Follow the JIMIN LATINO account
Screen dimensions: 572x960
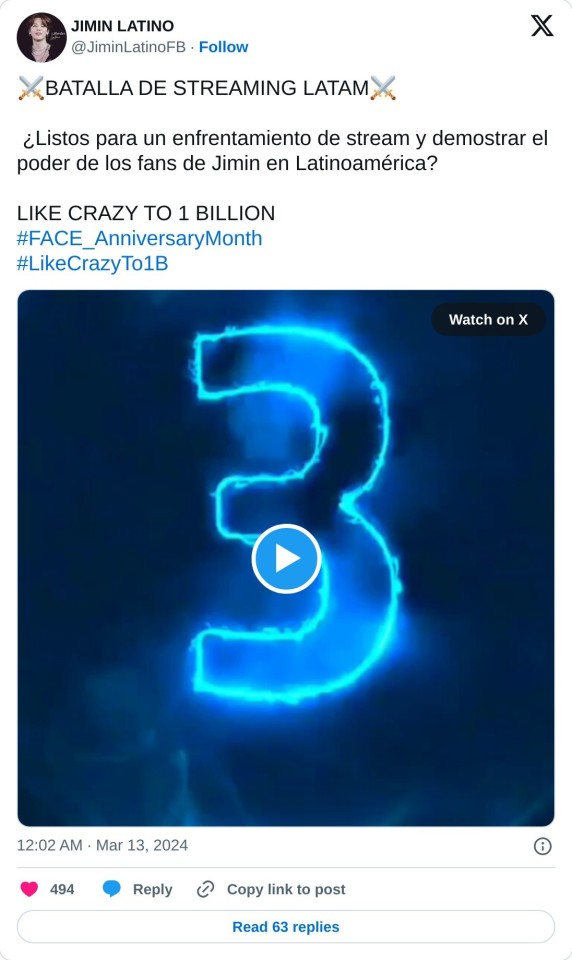tap(224, 47)
